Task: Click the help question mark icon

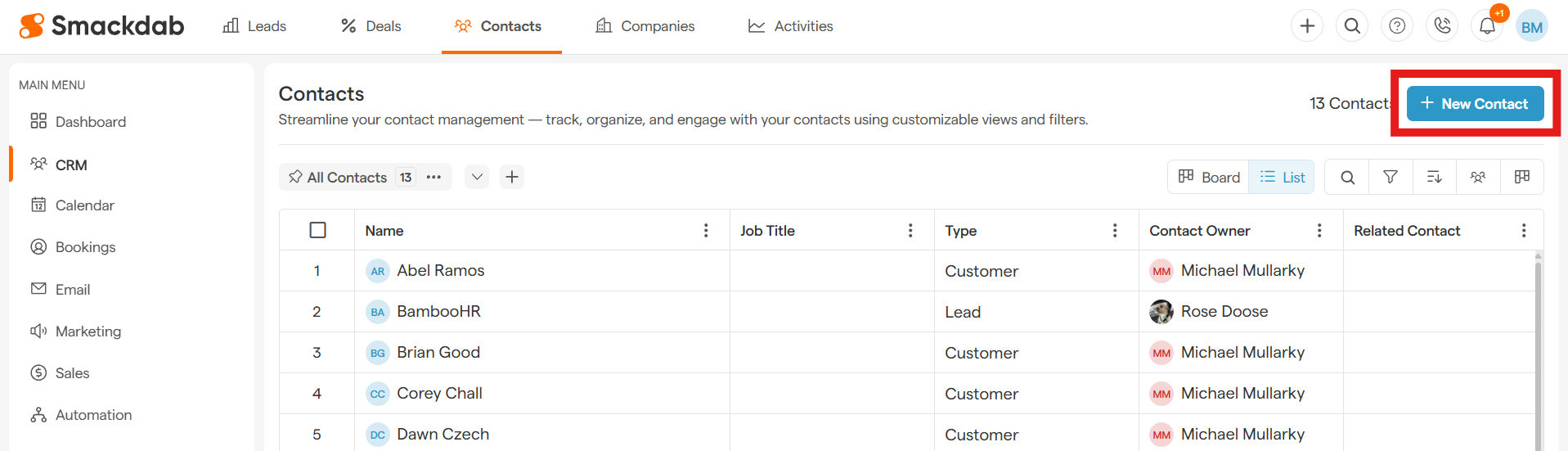Action: (1397, 26)
